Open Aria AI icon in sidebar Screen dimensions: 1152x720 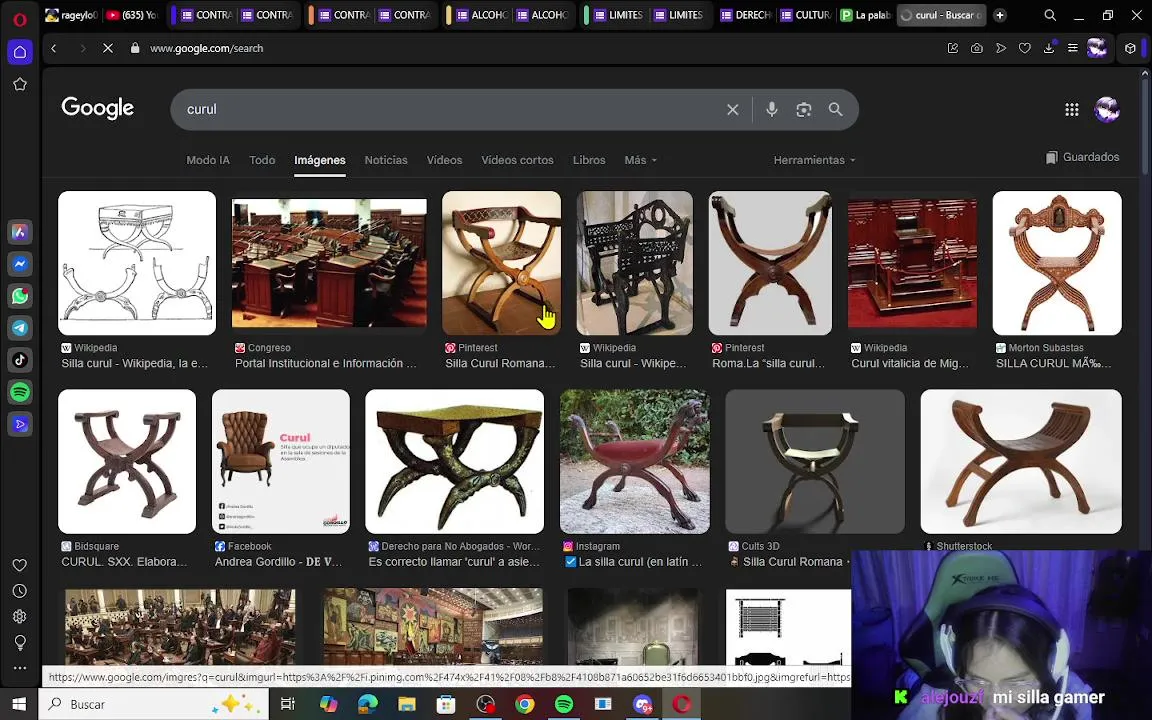point(20,232)
